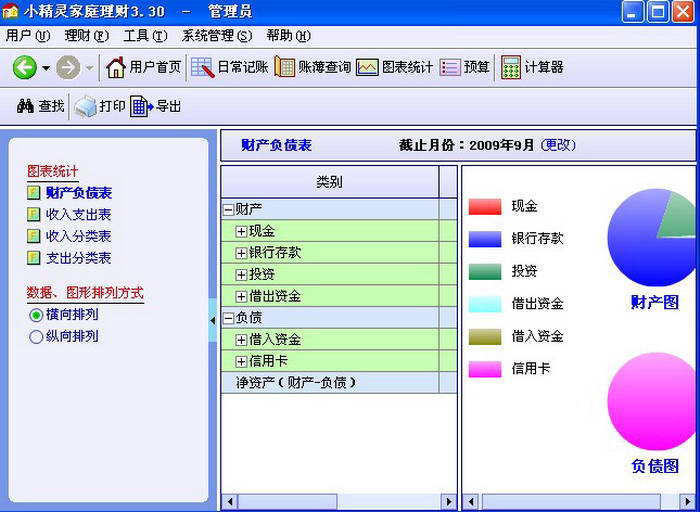Click the magenta 信用卡 legend swatch
The width and height of the screenshot is (700, 512).
[485, 369]
